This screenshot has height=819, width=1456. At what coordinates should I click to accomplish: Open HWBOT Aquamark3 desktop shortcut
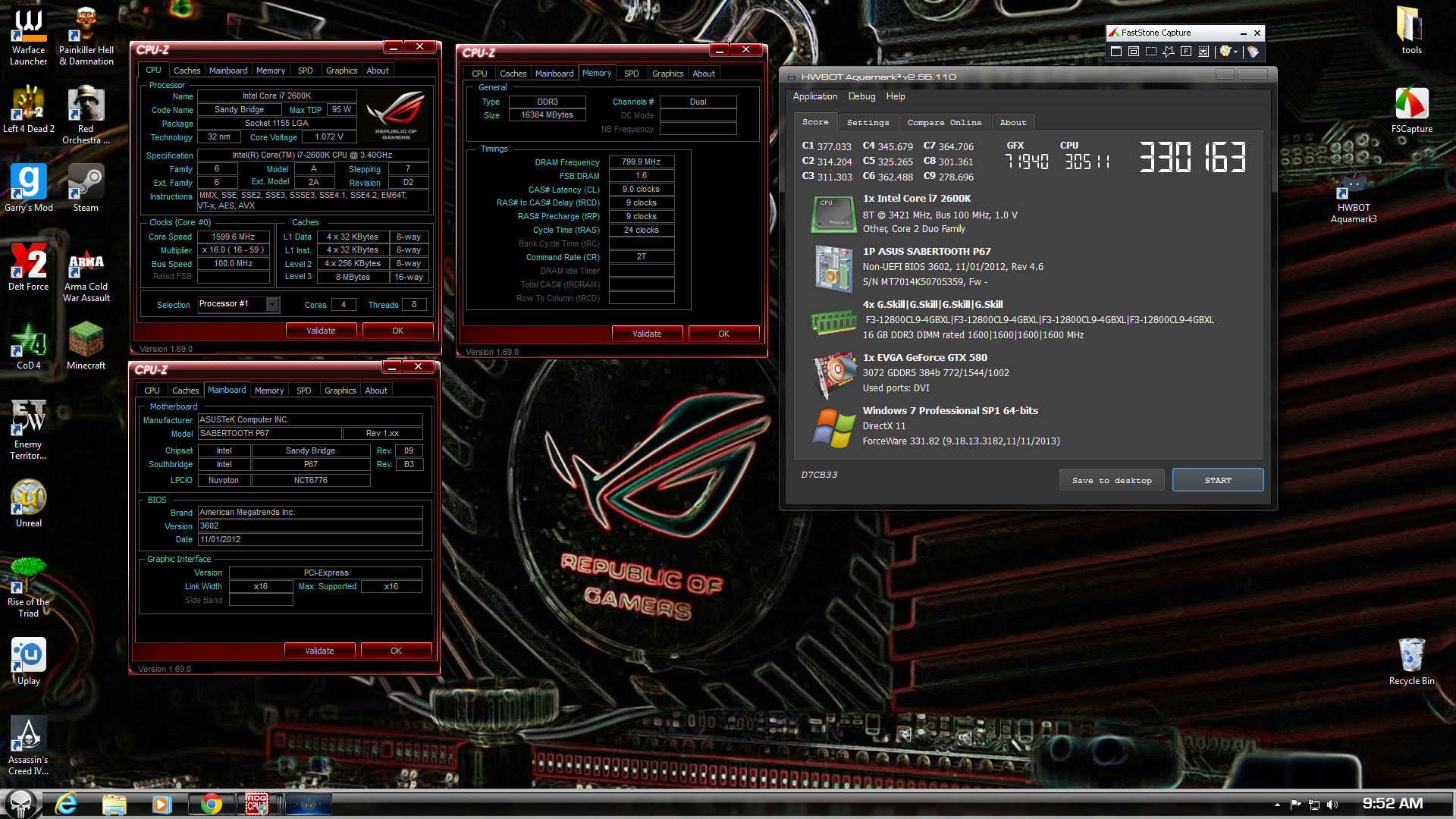click(x=1354, y=197)
